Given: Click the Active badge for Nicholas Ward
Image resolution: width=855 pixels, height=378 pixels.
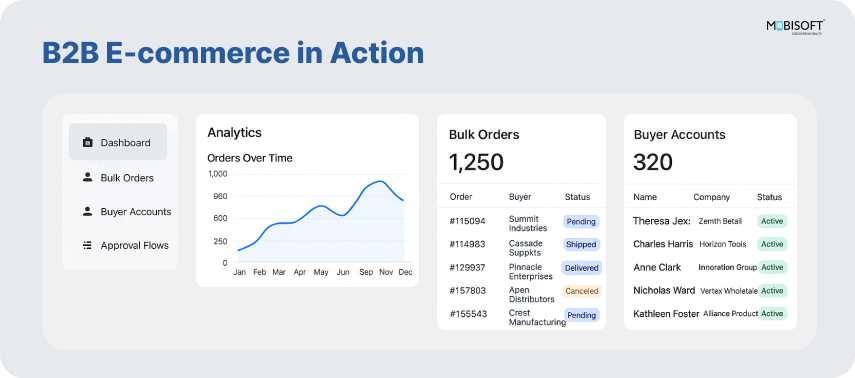Looking at the screenshot, I should tap(772, 291).
